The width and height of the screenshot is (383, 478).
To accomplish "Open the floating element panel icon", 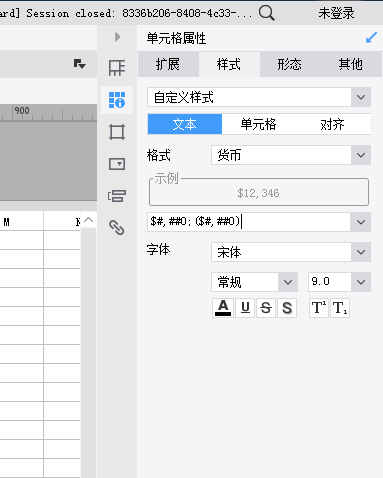I will coord(117,132).
